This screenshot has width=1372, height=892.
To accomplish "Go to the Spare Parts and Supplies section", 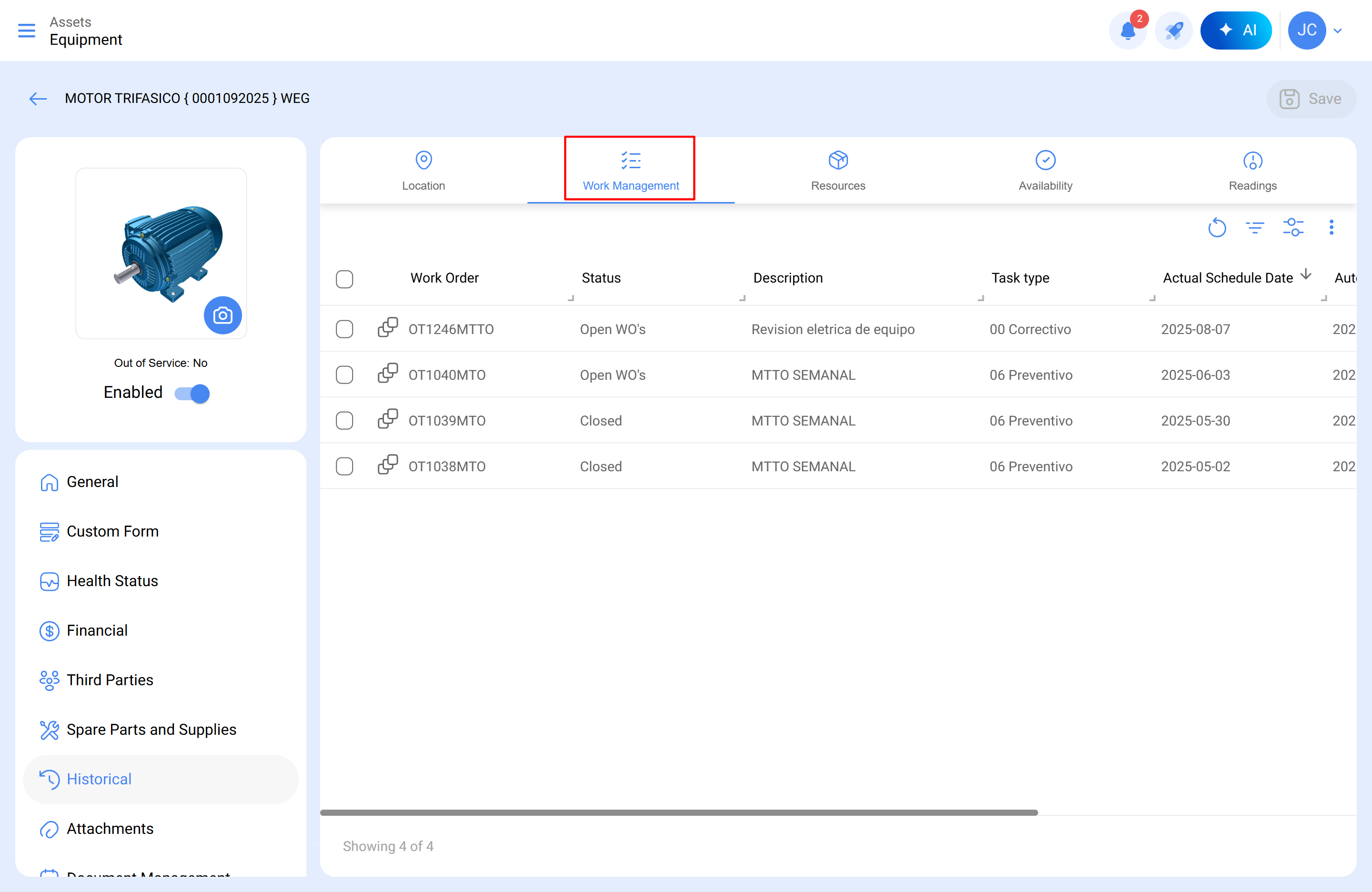I will (151, 730).
